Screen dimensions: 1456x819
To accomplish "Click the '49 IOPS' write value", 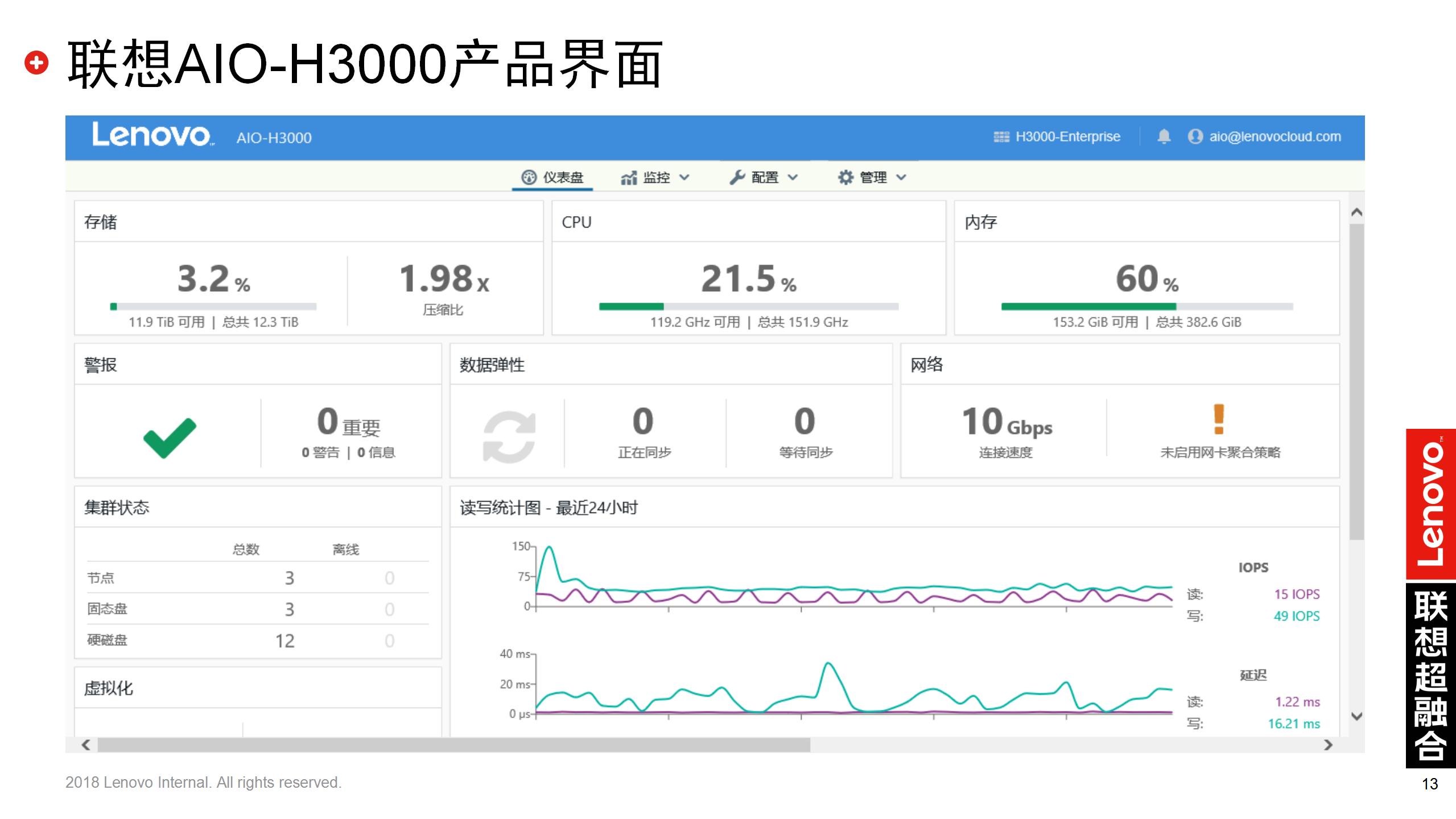I will pos(1297,616).
